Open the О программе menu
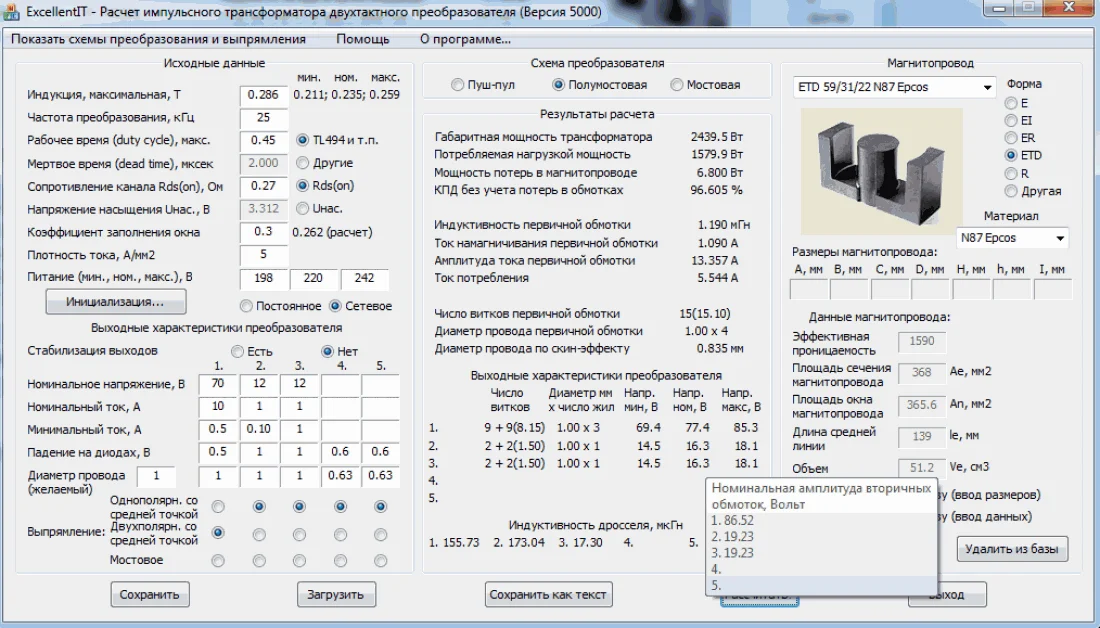1100x628 pixels. [x=465, y=40]
